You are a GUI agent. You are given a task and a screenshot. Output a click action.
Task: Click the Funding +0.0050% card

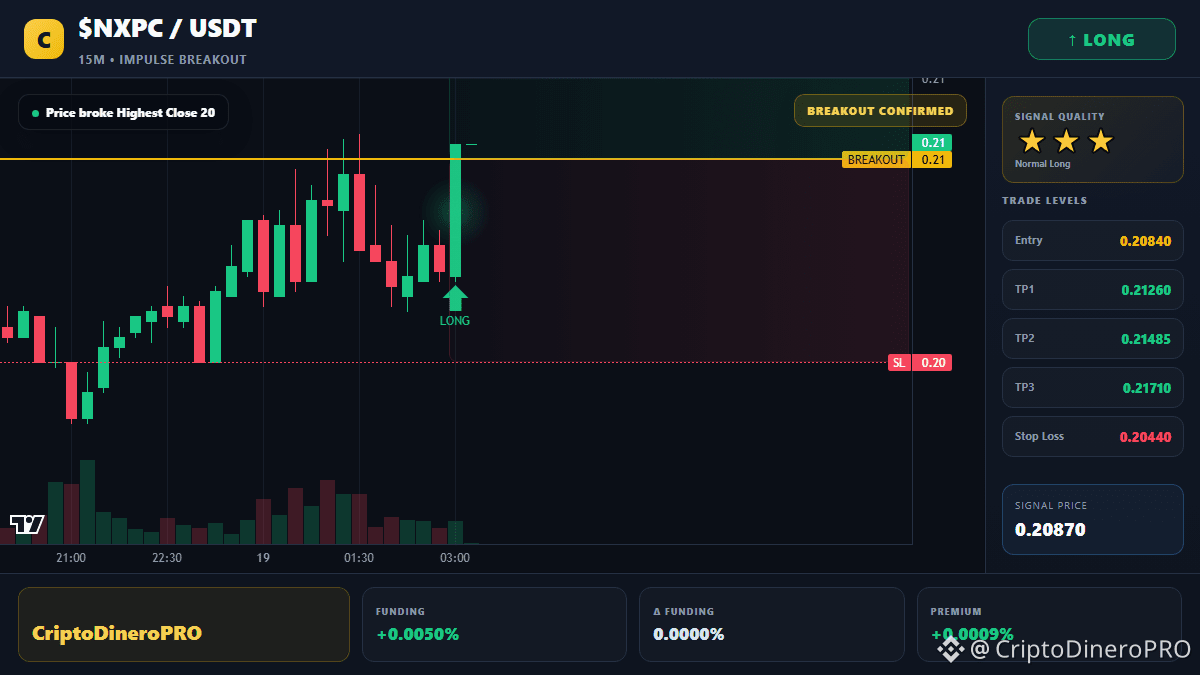coord(494,624)
